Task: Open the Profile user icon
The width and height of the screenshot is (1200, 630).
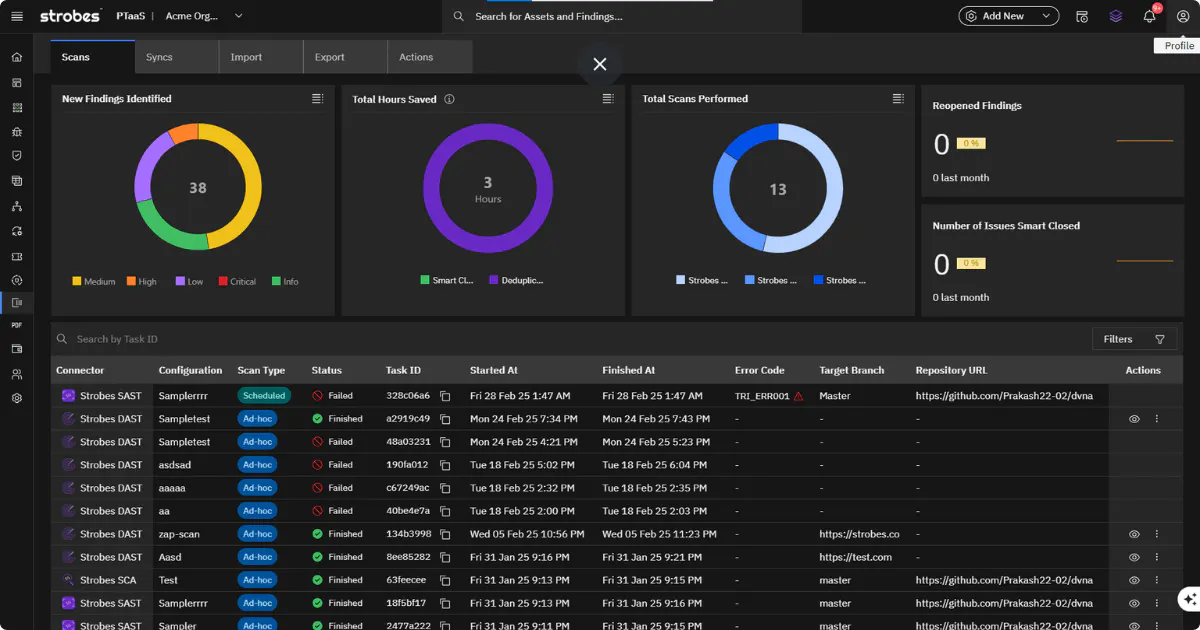Action: click(x=1183, y=16)
